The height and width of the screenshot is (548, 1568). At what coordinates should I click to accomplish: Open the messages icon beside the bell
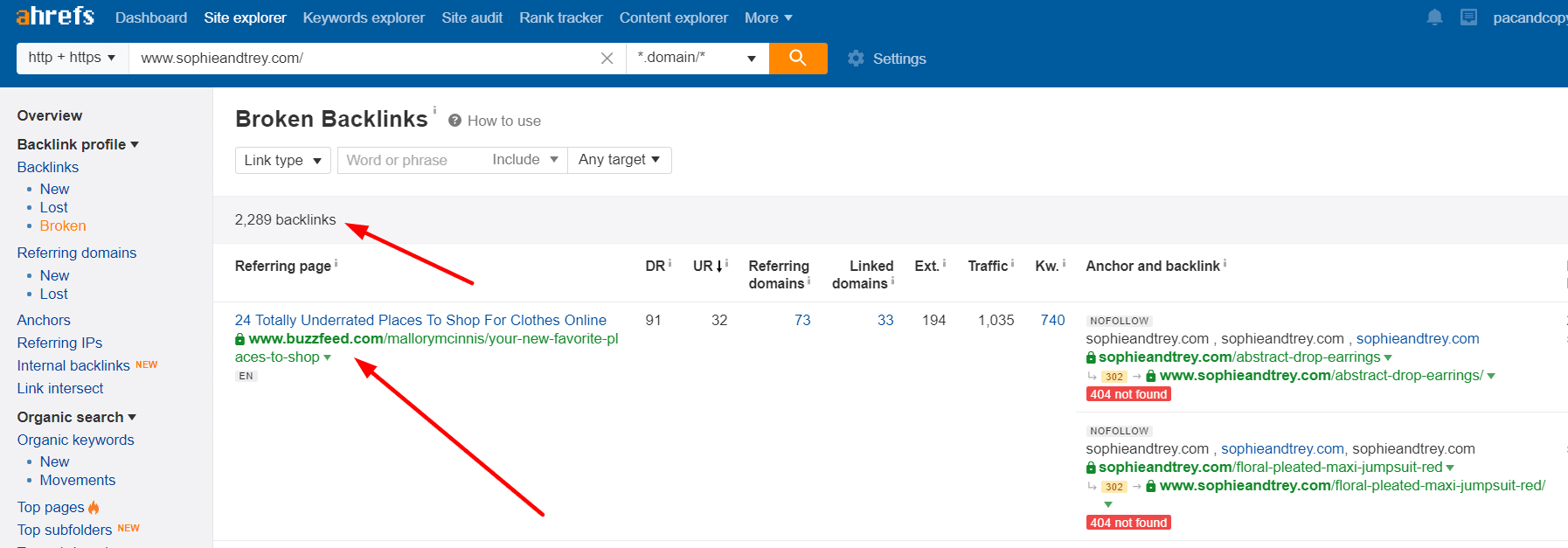pos(1468,17)
